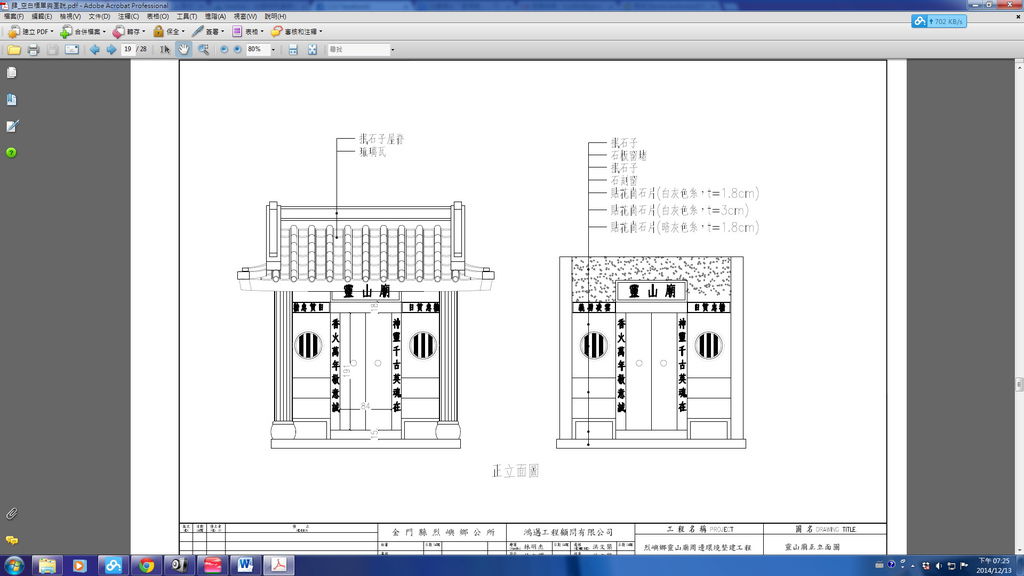
Task: Open the 檢視(V) menu
Action: tap(71, 16)
